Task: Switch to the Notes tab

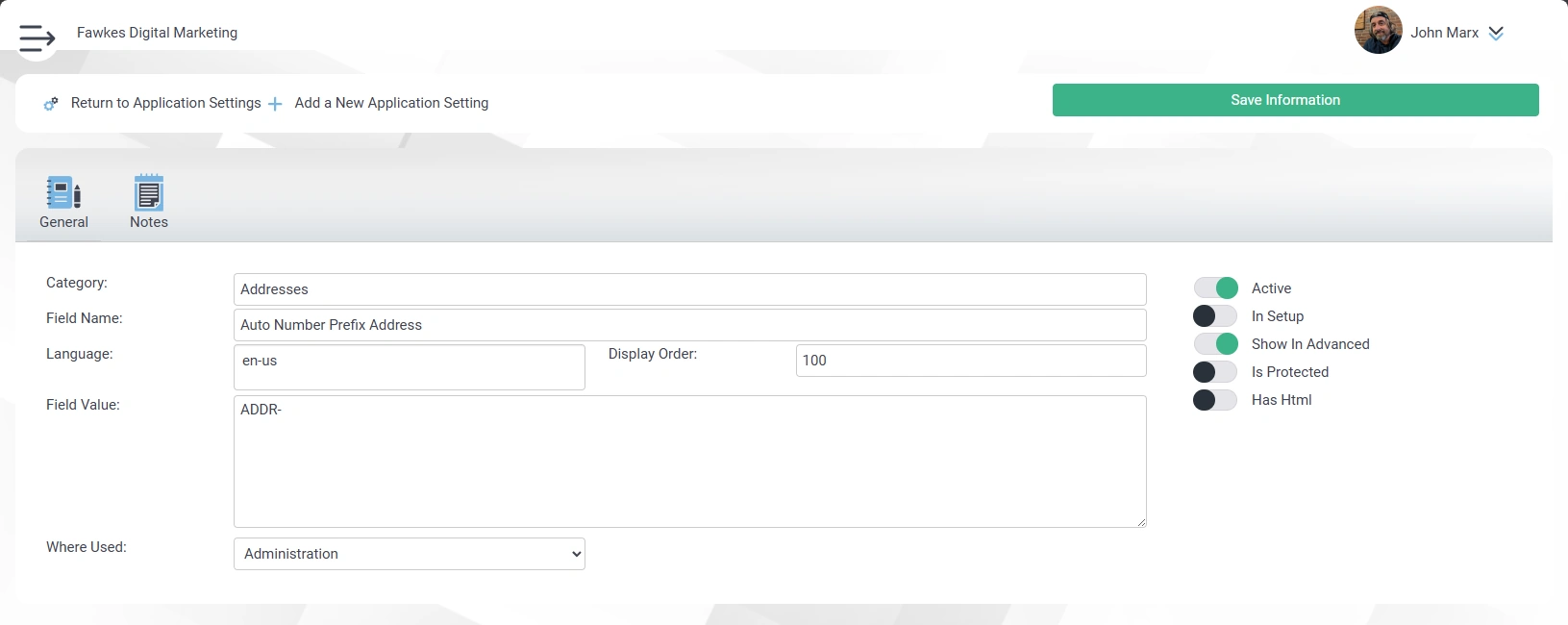Action: point(149,222)
